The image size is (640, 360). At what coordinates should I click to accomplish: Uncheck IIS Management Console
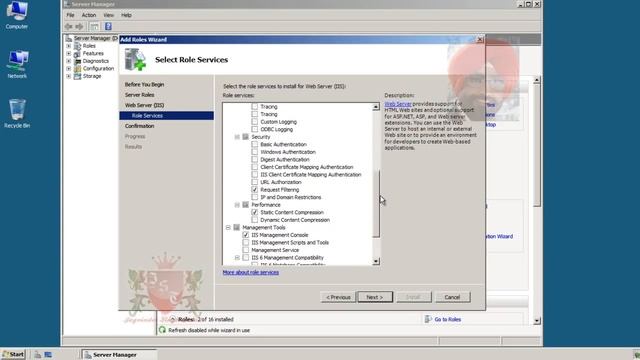click(x=246, y=235)
